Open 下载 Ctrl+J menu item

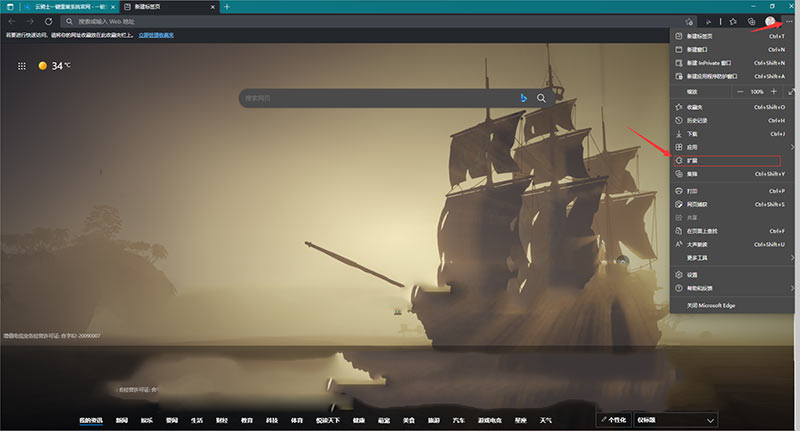732,134
